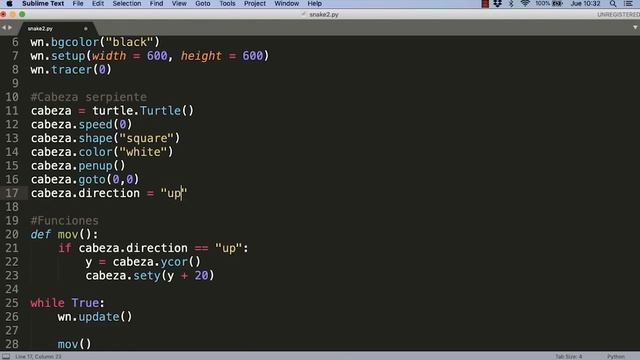Click the menu bar clock showing 10:32
The width and height of the screenshot is (640, 360).
pos(585,4)
